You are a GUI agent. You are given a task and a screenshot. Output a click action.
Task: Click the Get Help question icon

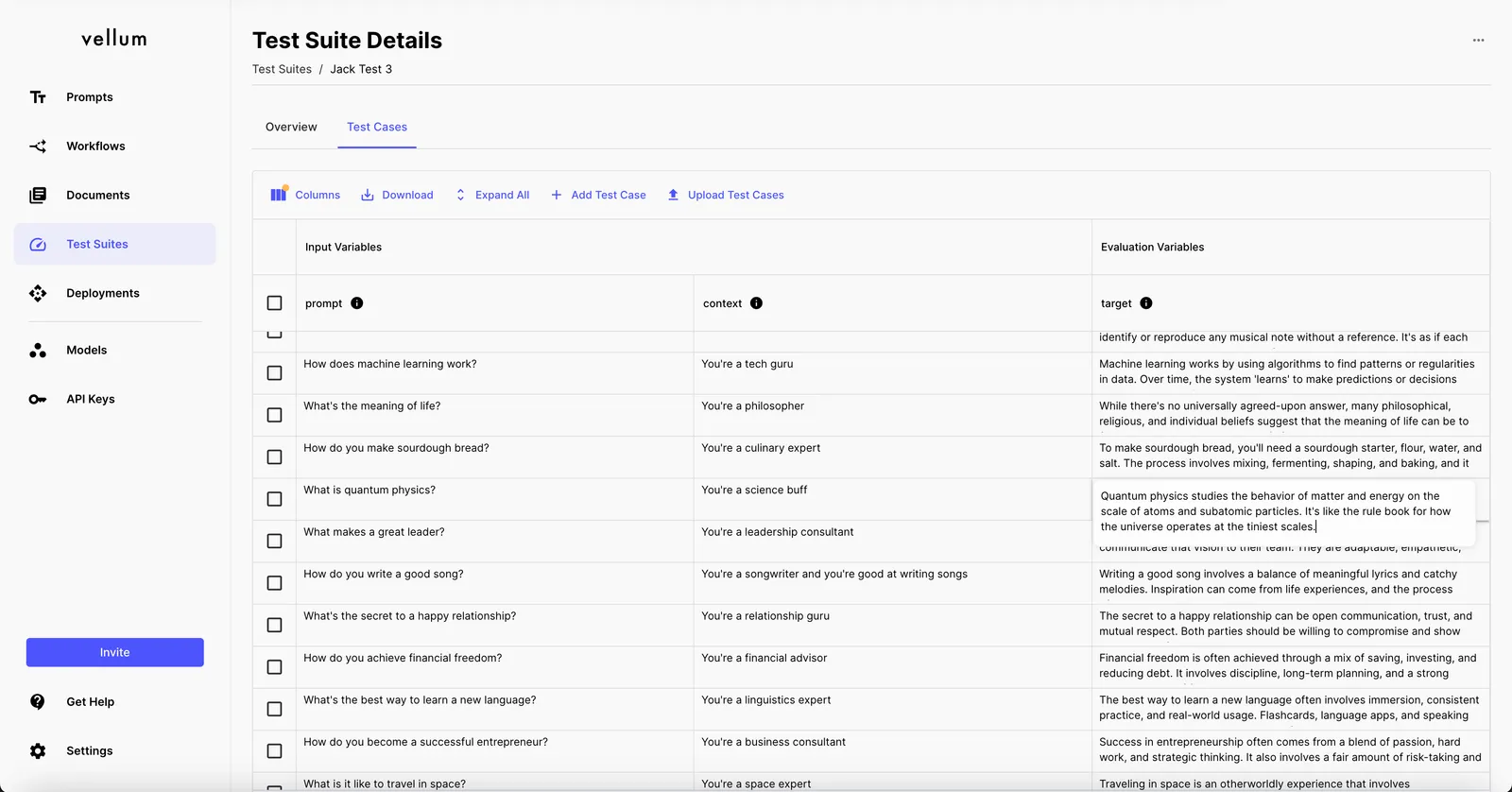pos(38,702)
